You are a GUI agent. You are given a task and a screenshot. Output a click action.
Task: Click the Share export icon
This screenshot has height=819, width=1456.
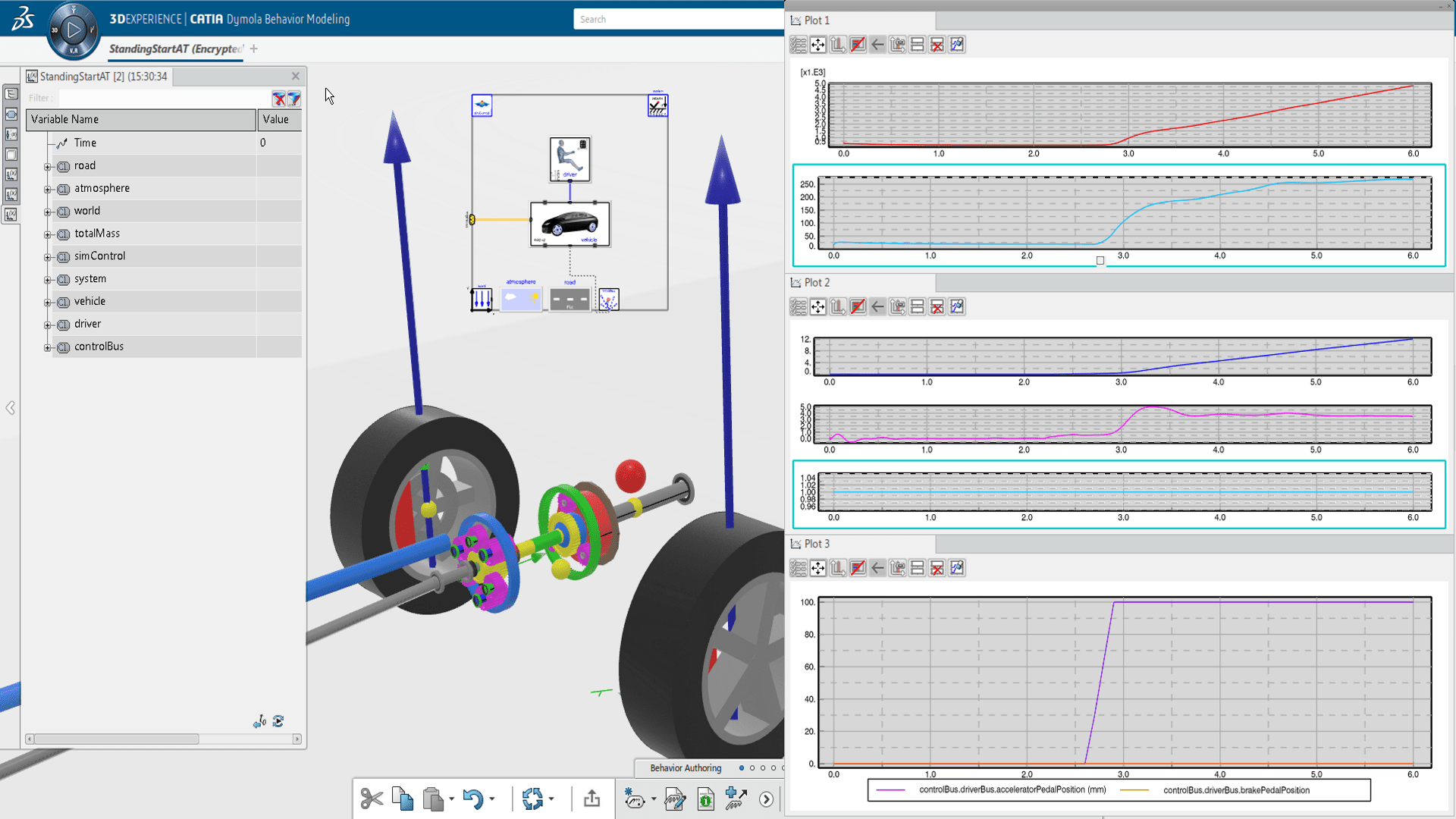click(x=591, y=799)
